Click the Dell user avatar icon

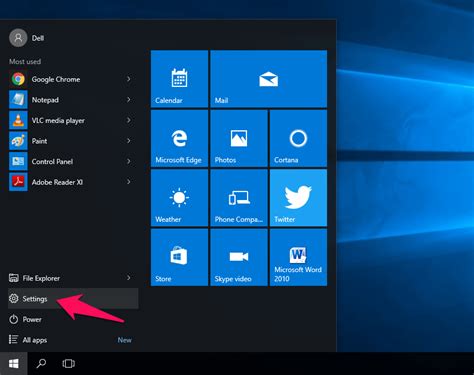click(x=18, y=38)
